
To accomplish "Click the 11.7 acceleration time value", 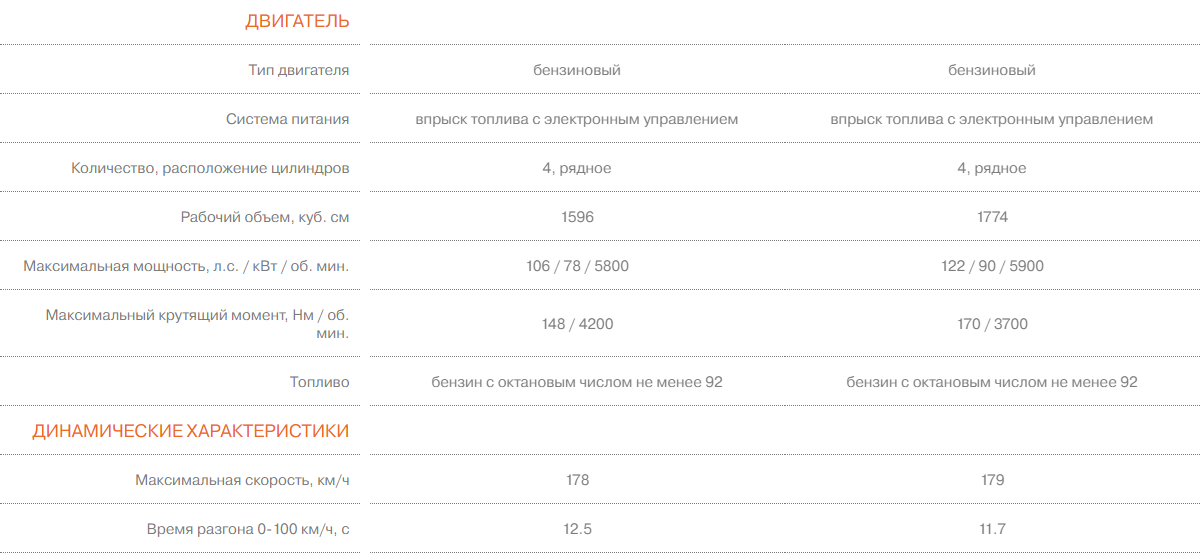I will [992, 529].
